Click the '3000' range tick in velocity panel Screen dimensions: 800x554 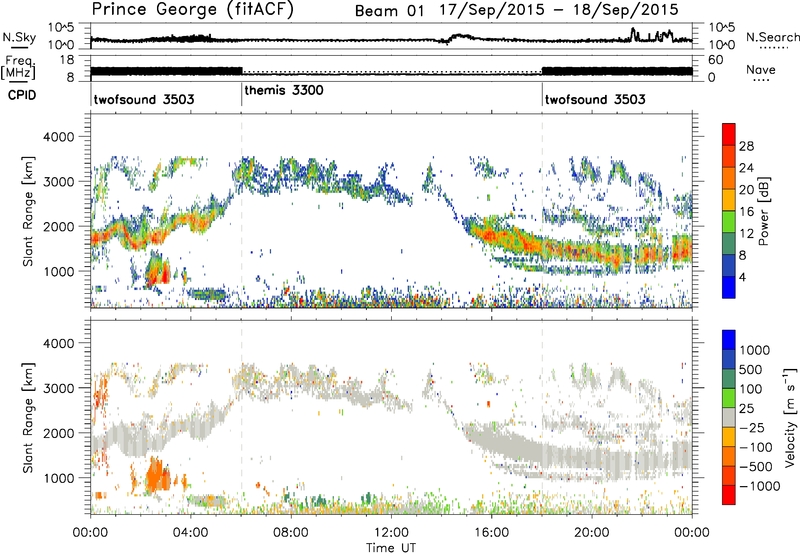click(61, 388)
